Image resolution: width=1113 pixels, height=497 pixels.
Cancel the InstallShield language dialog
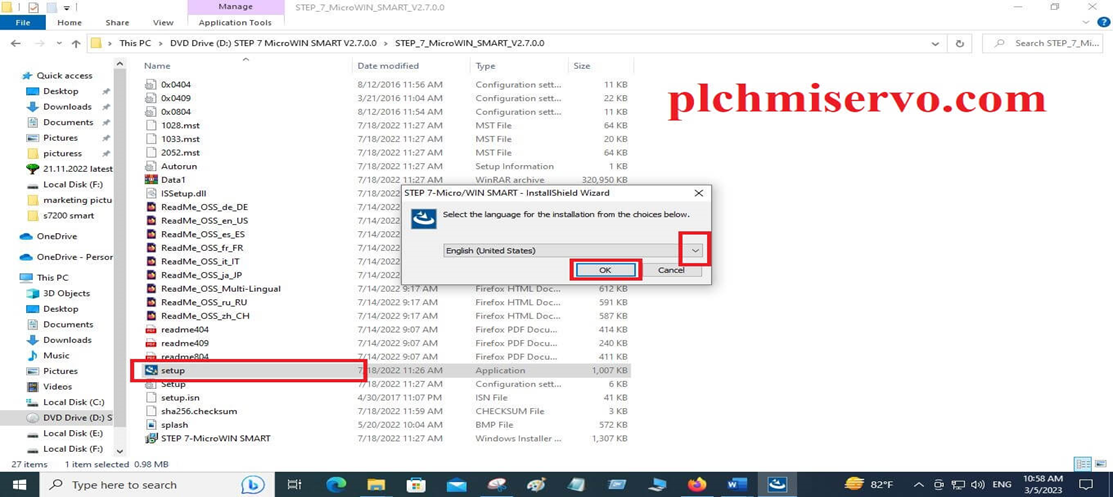(x=671, y=270)
